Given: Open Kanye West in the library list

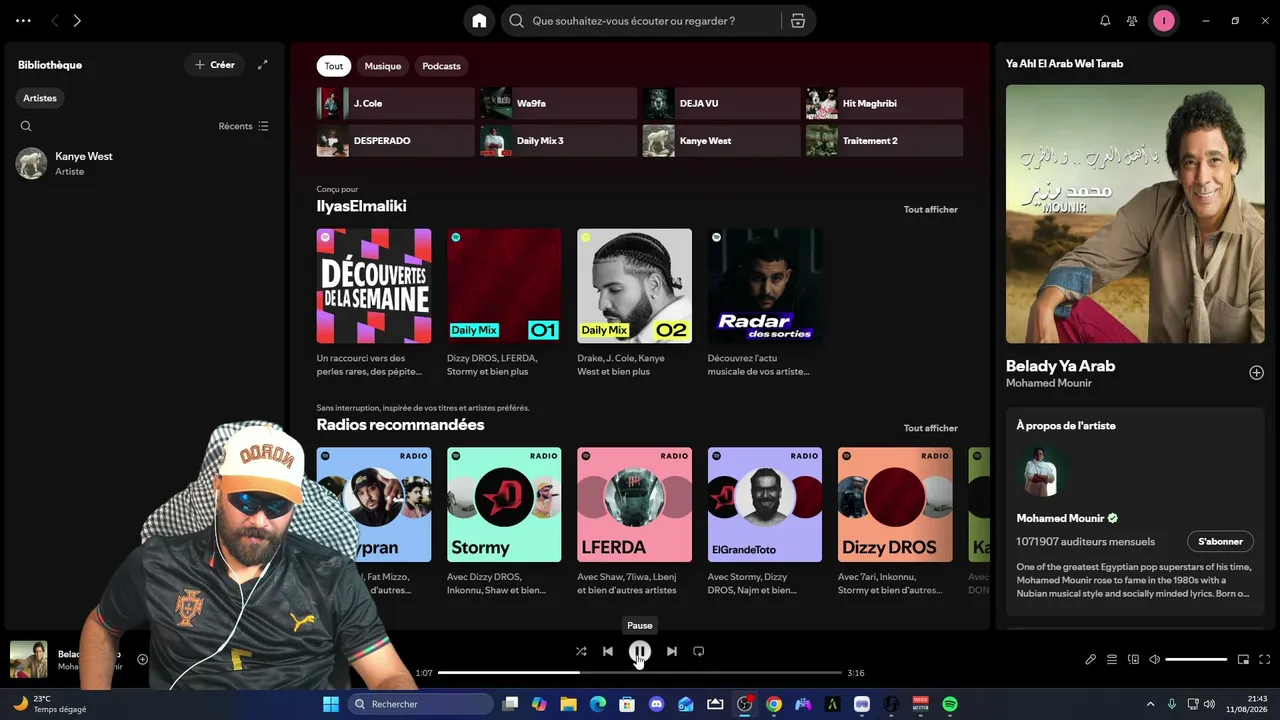Looking at the screenshot, I should (145, 163).
